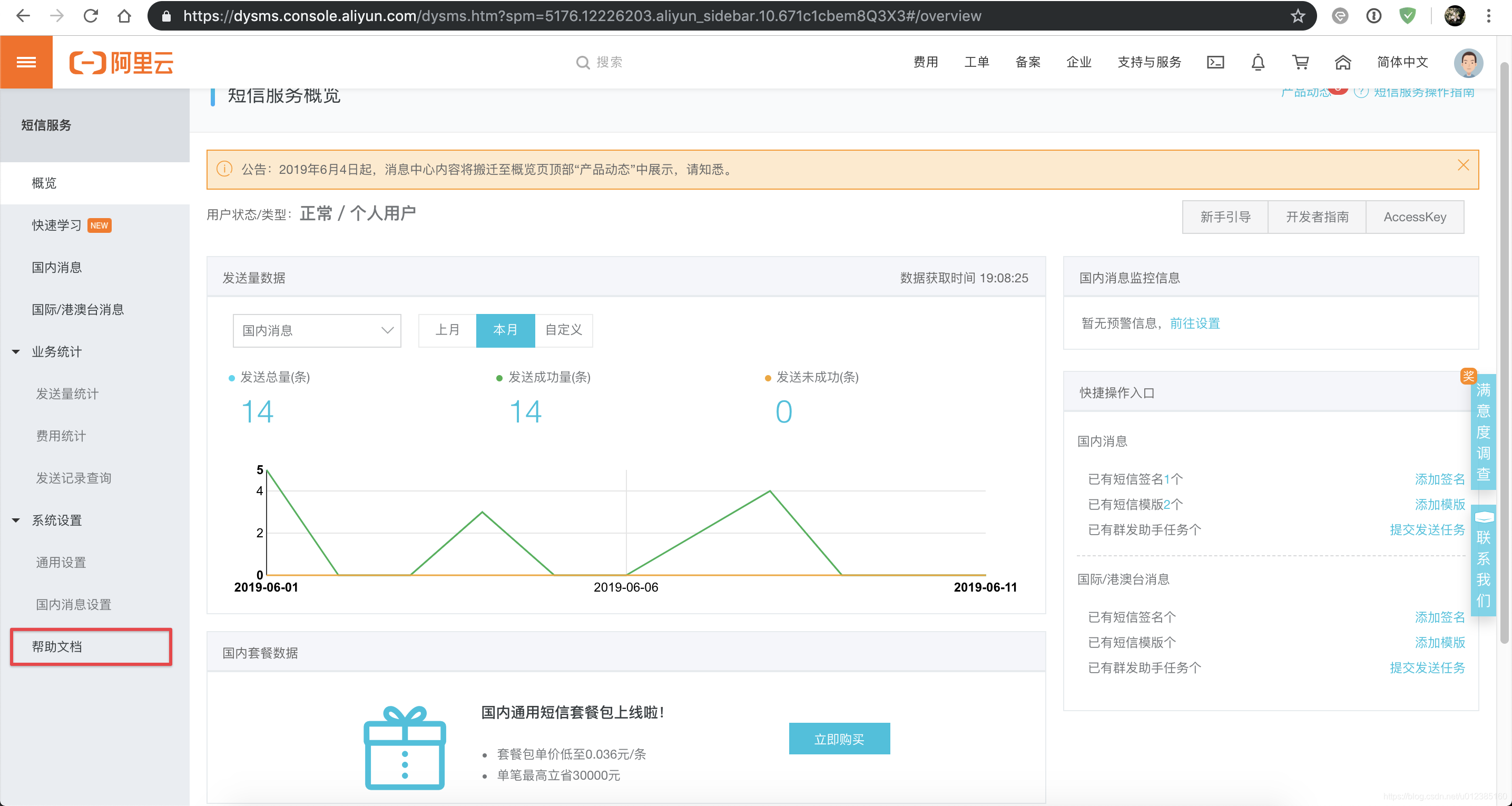Screen dimensions: 1512x806
Task: Open 快速学习 in the sidebar
Action: coord(94,225)
